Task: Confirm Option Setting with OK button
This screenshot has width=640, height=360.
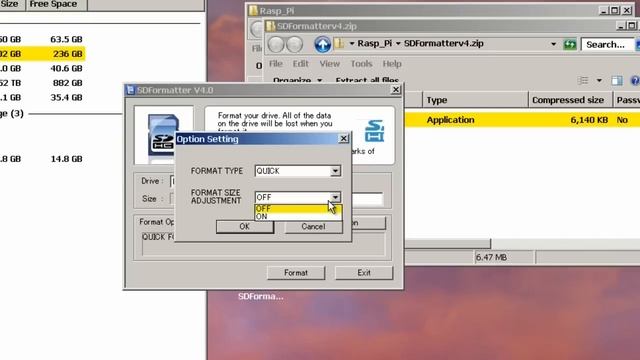Action: (244, 227)
